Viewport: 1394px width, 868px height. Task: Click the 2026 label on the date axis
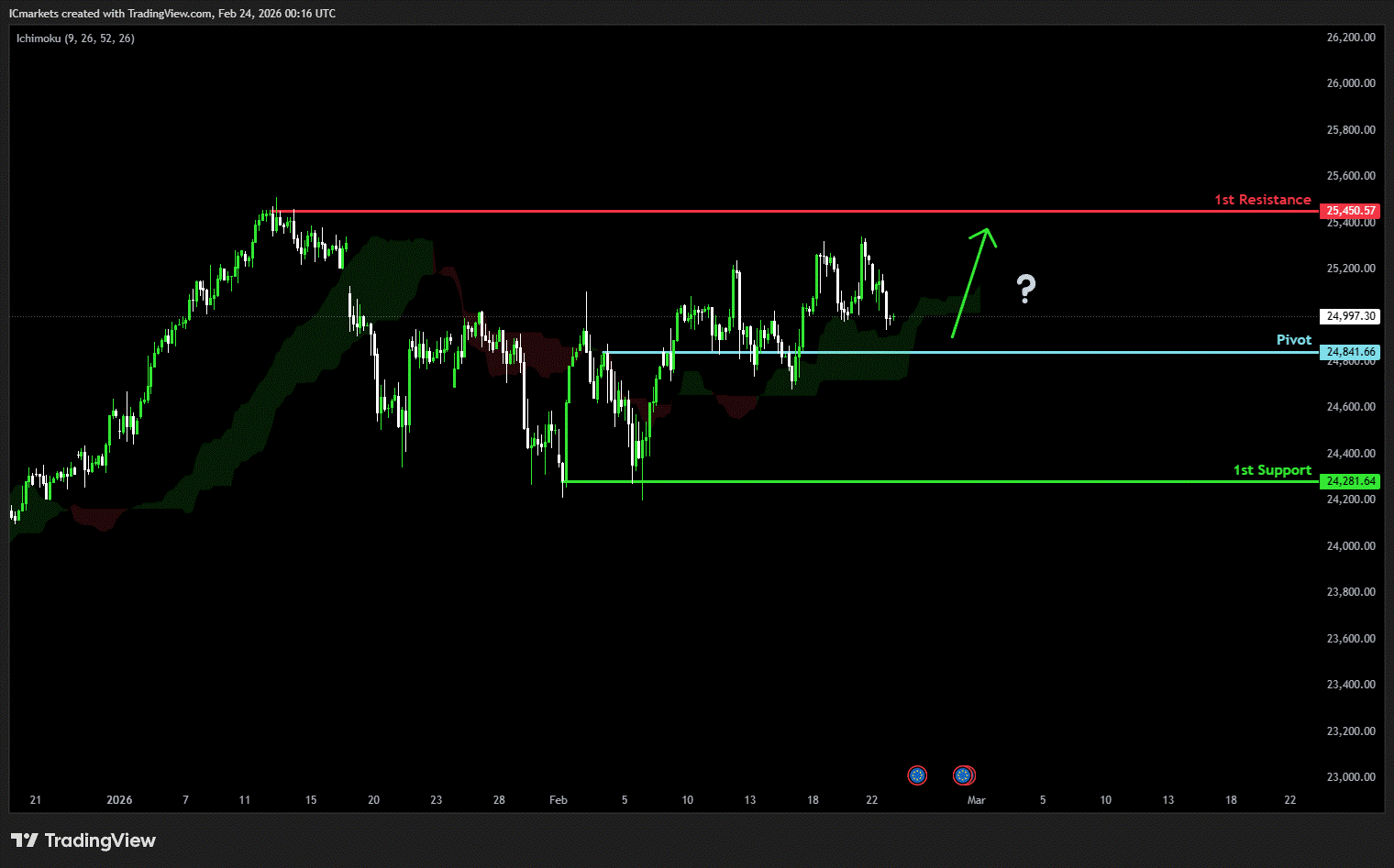(119, 800)
